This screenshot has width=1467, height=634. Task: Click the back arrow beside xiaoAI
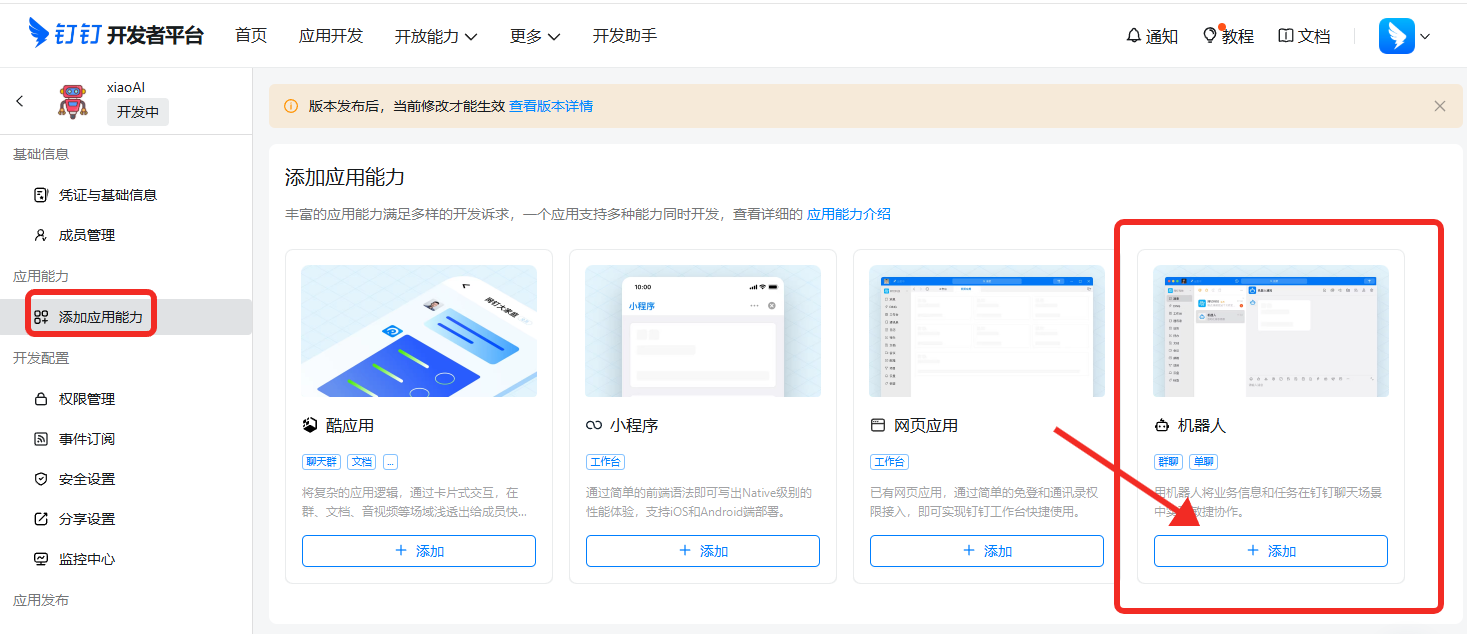point(20,101)
